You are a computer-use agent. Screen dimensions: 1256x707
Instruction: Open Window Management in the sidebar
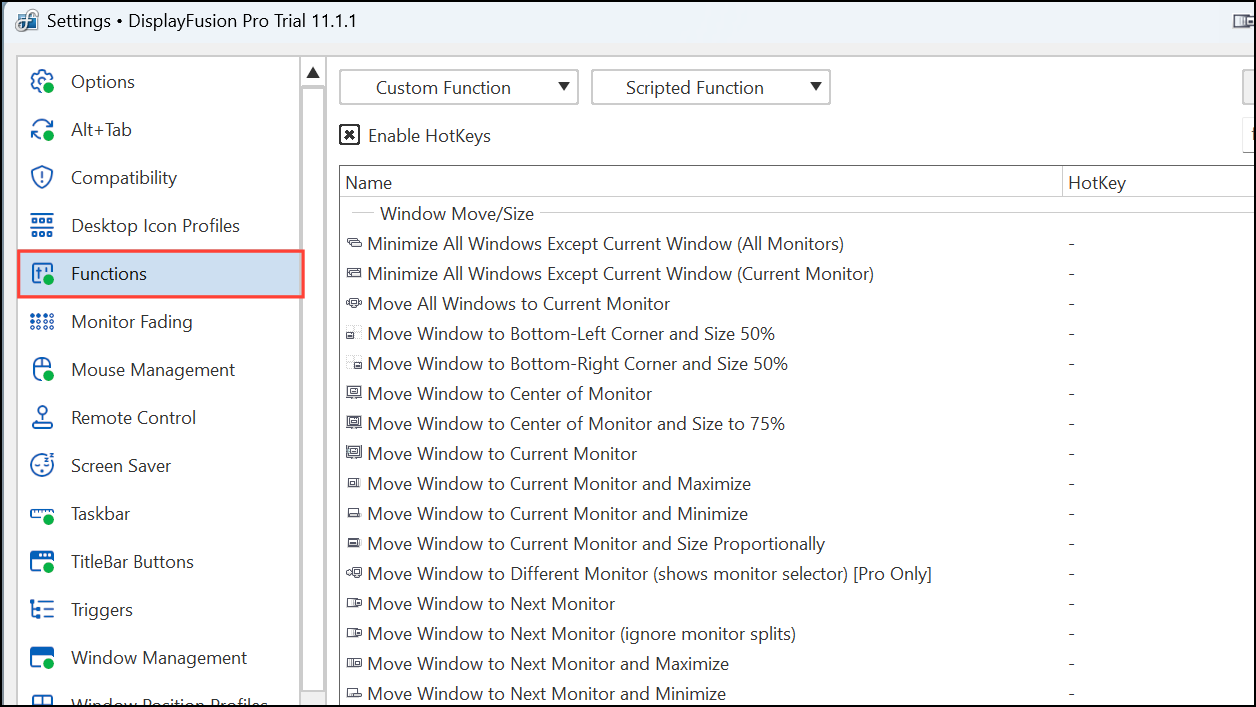(x=159, y=658)
